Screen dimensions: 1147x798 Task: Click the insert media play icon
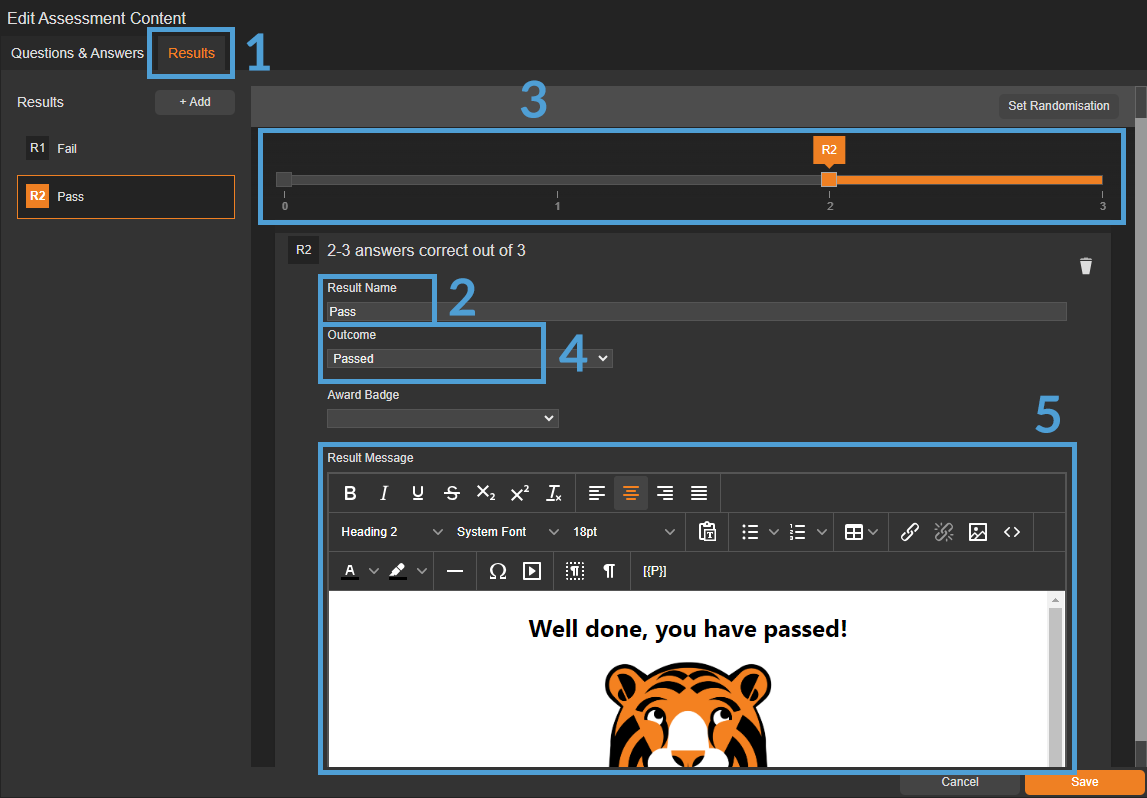point(532,571)
